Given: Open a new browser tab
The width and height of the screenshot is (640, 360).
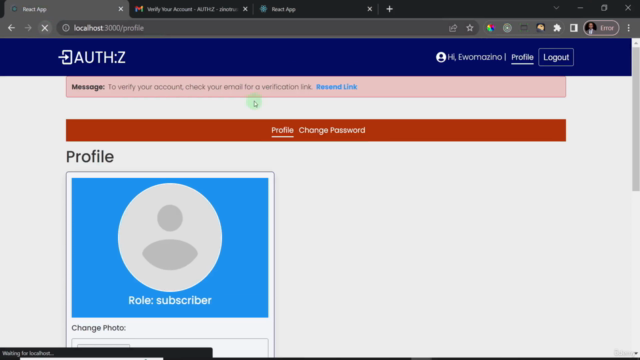Looking at the screenshot, I should point(389,9).
